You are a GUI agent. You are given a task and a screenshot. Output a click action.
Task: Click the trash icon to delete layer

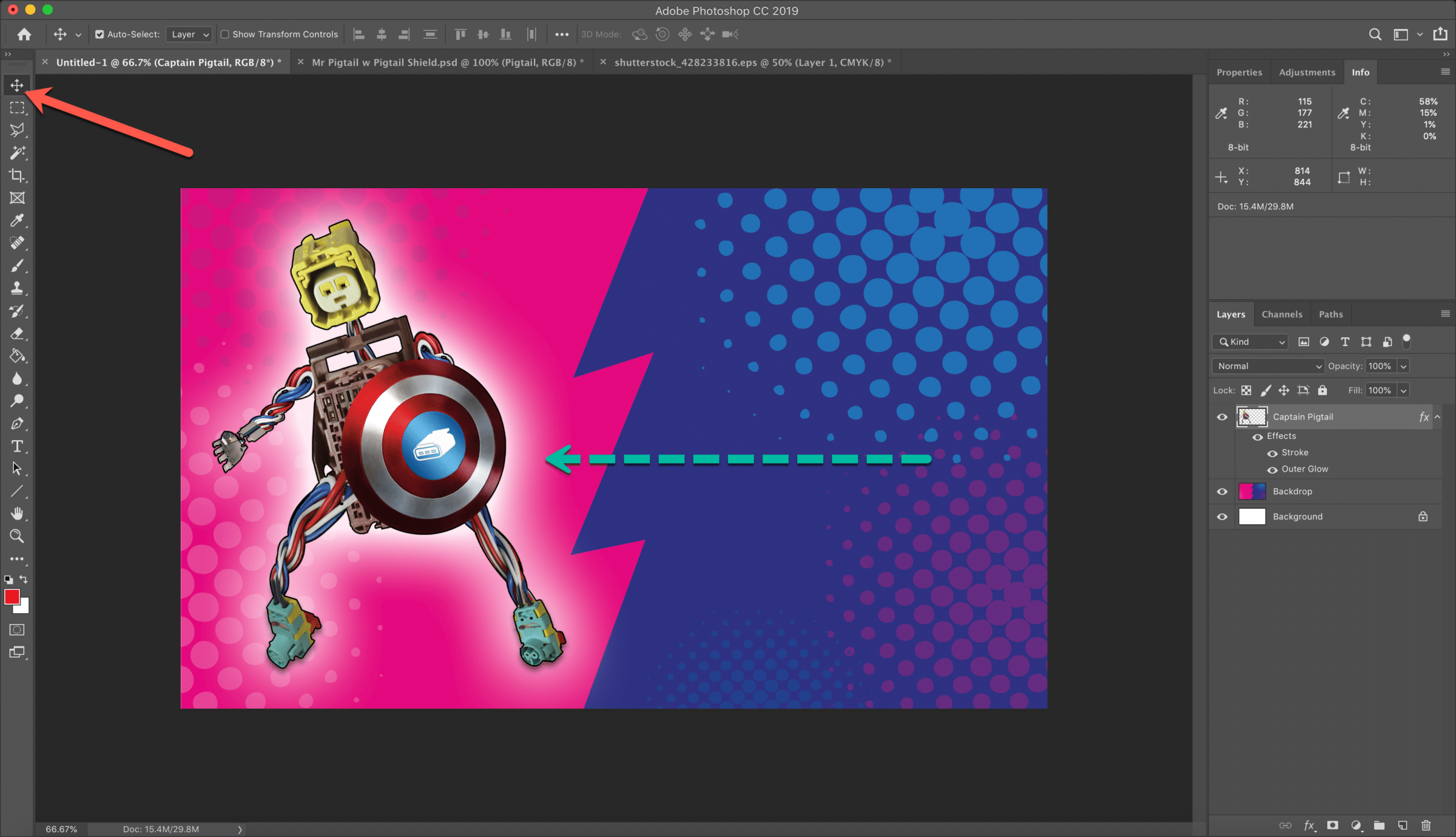(x=1426, y=825)
